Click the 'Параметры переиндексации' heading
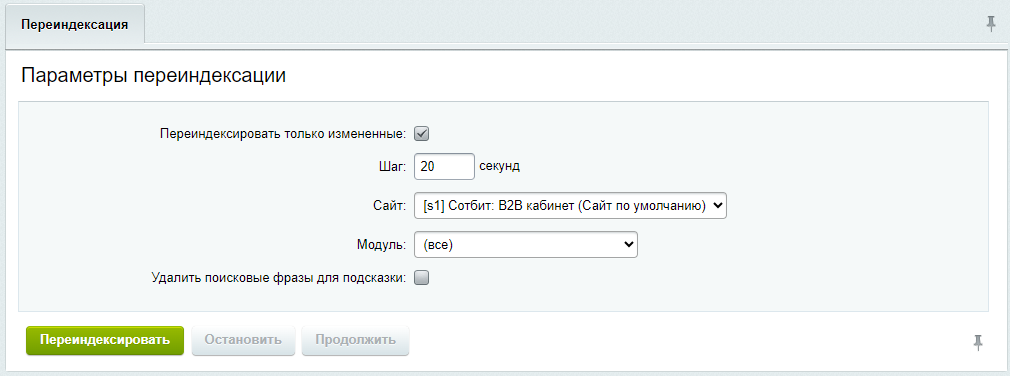1010x376 pixels. coord(153,76)
